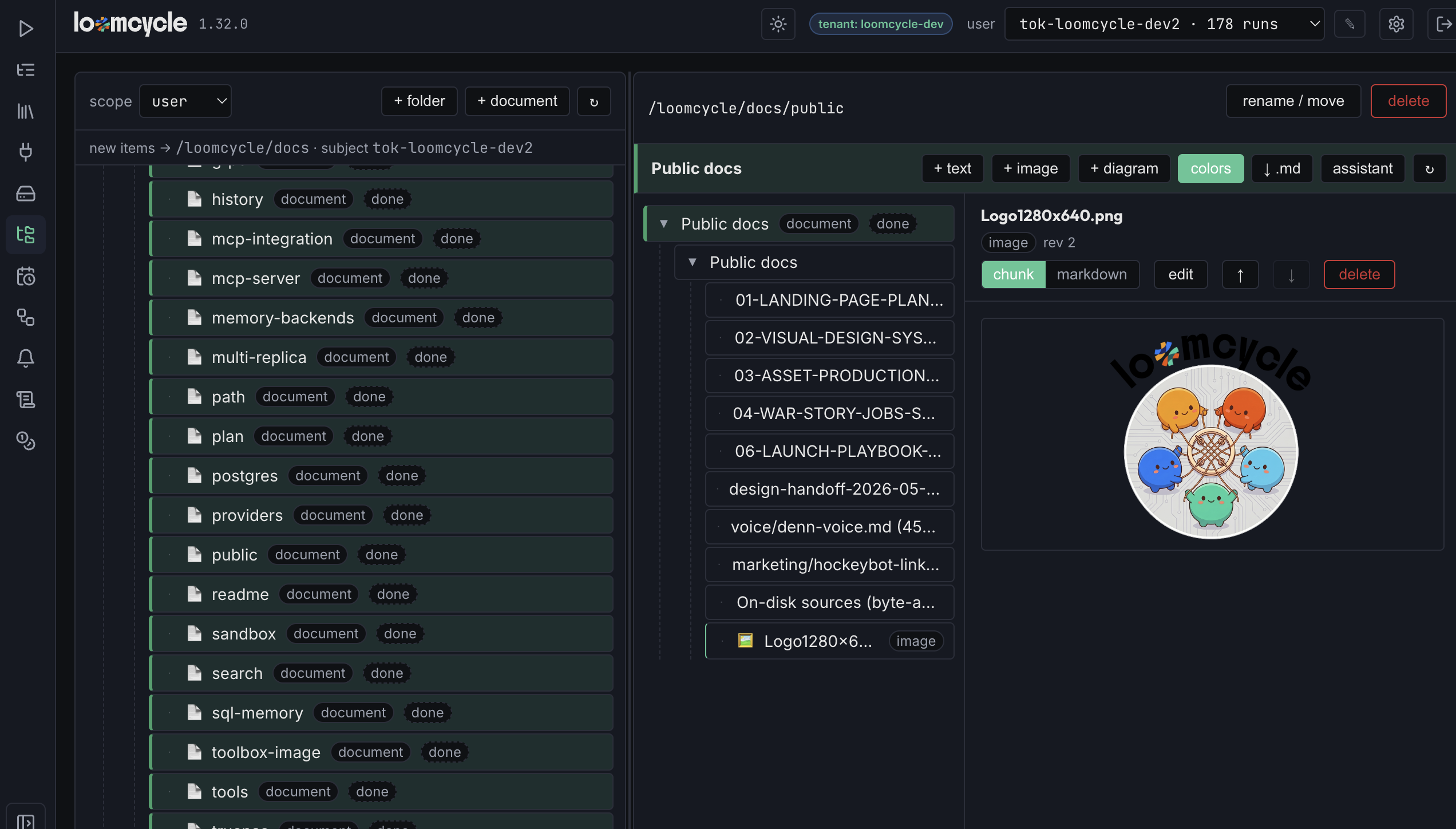Image resolution: width=1456 pixels, height=829 pixels.
Task: Open design-handoff-2026-05 chunk
Action: (829, 489)
